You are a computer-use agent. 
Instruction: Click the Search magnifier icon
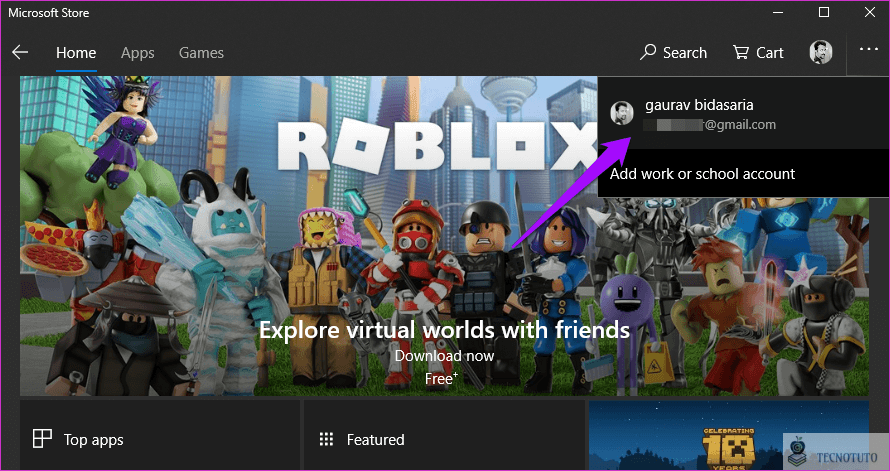(648, 52)
